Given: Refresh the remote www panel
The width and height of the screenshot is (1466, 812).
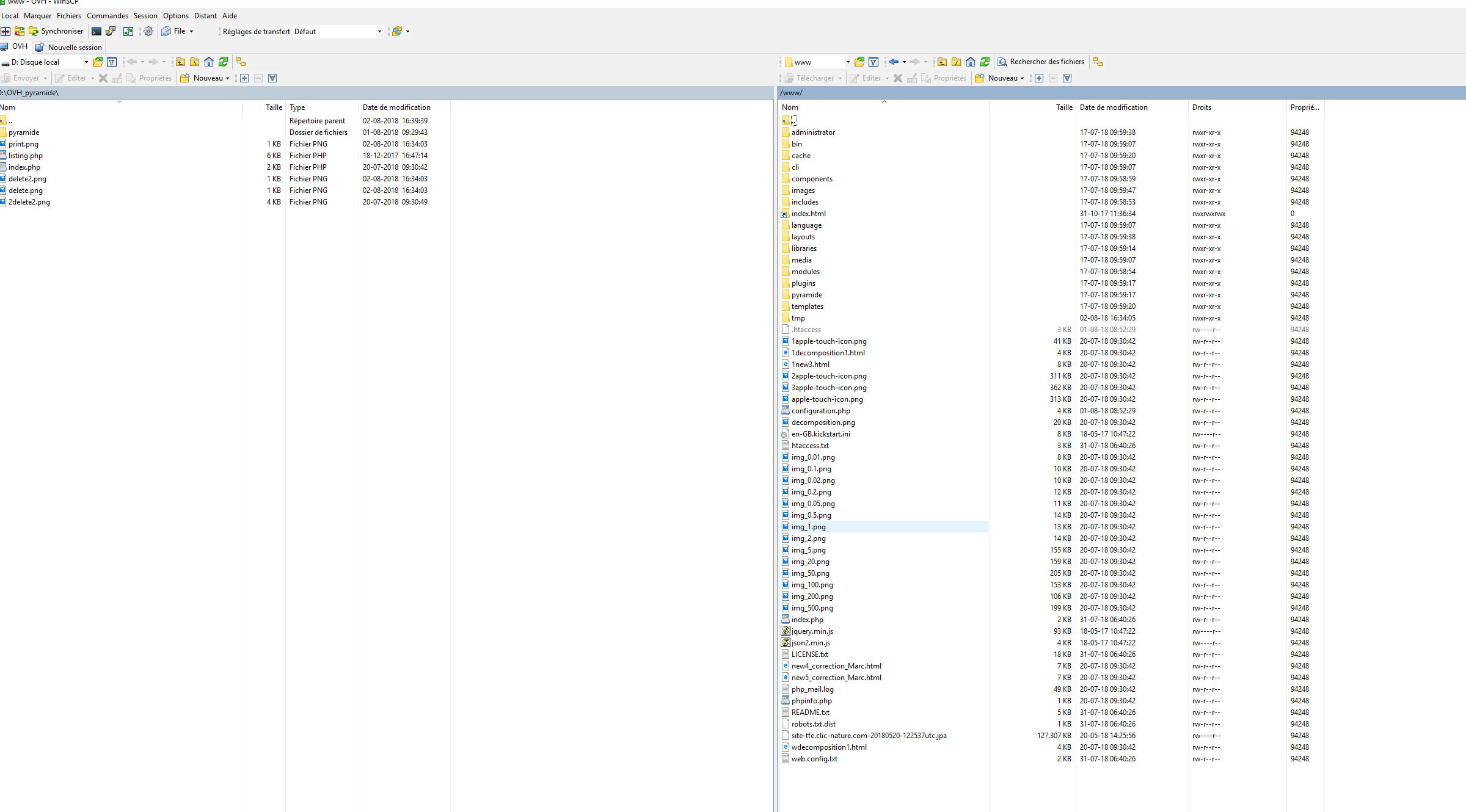Looking at the screenshot, I should point(985,62).
